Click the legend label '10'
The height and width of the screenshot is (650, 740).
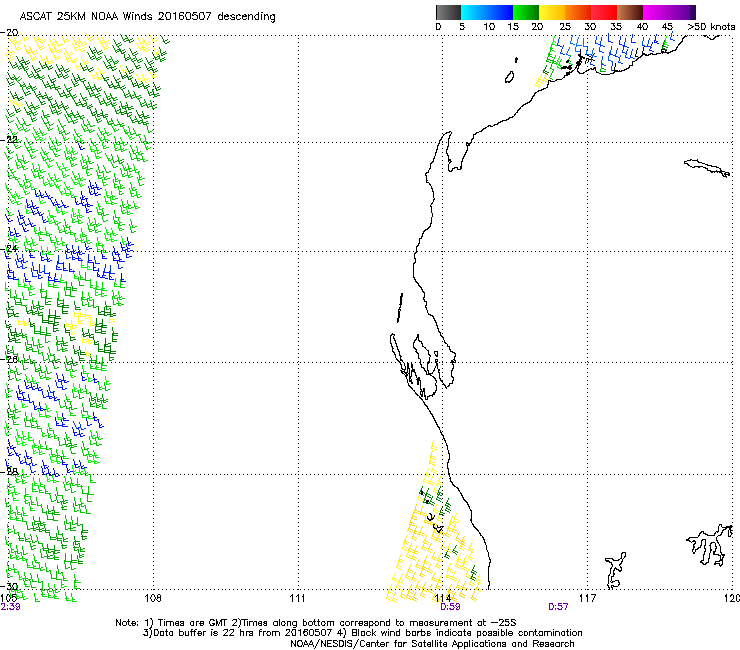click(x=489, y=27)
